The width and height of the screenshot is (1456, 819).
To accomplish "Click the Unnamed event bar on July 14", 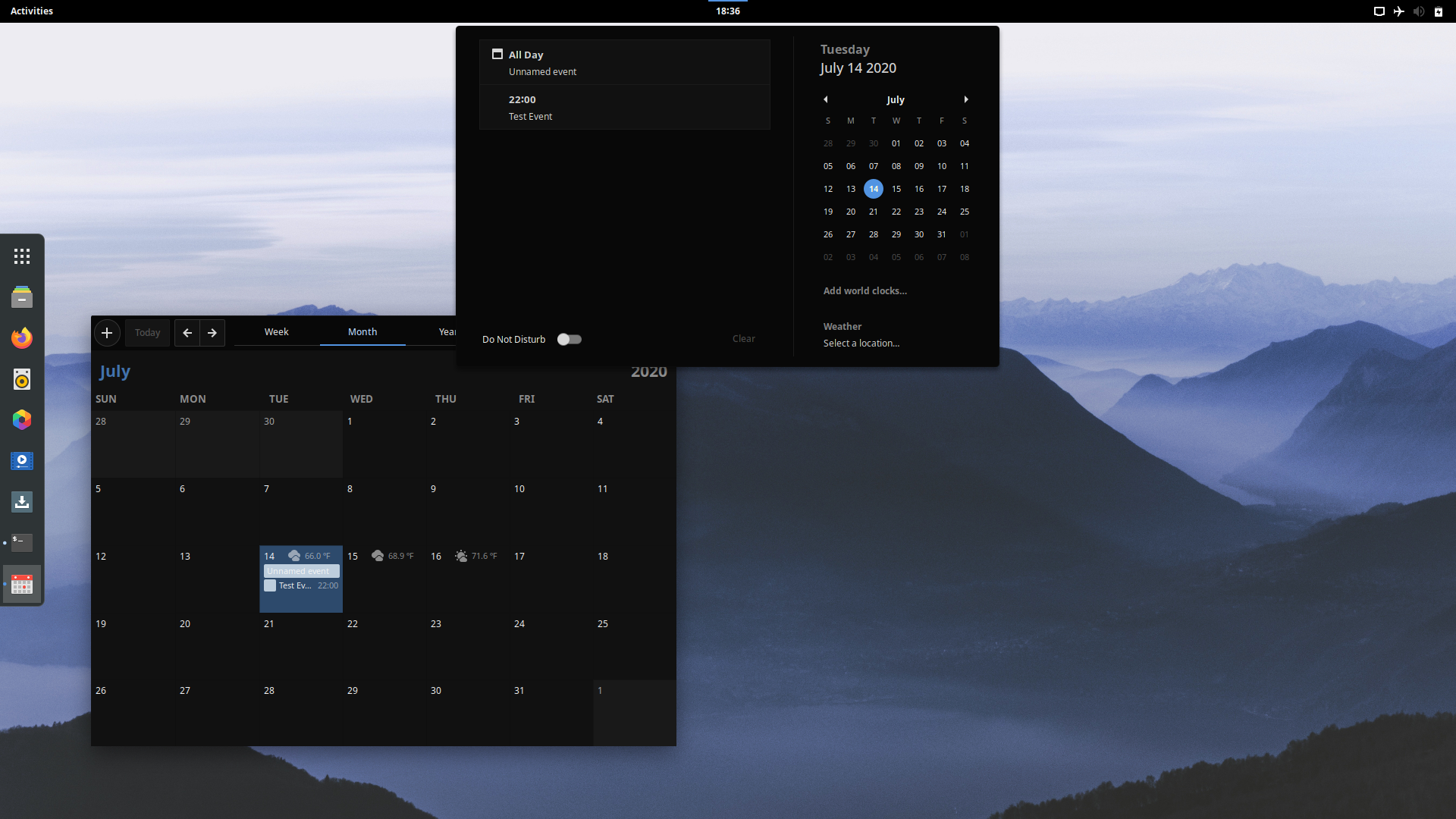I will tap(302, 571).
